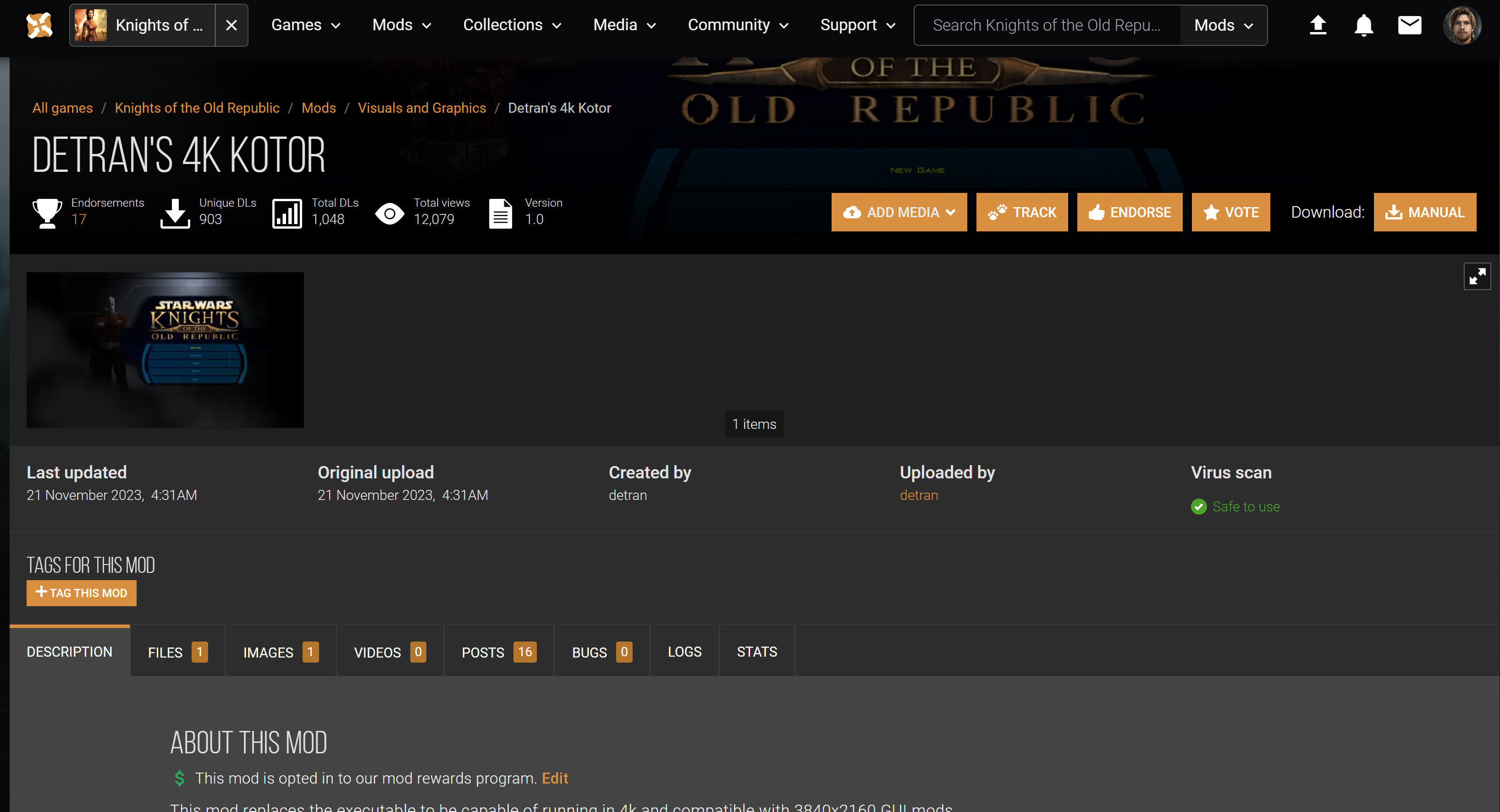The image size is (1500, 812).
Task: Expand the Games menu
Action: [306, 25]
